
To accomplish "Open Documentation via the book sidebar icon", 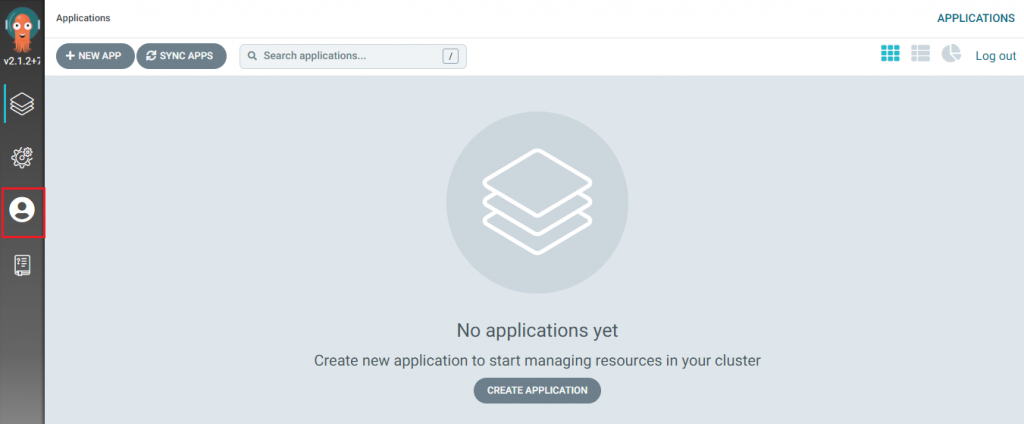I will click(22, 265).
